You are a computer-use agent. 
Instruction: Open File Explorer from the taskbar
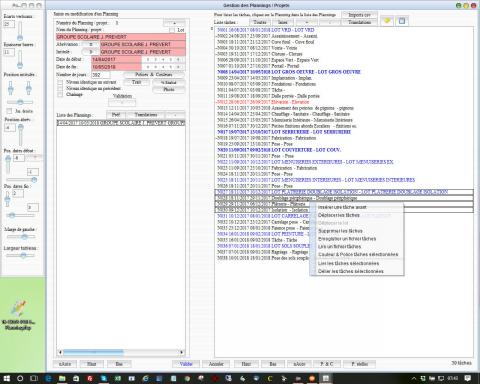[62, 378]
